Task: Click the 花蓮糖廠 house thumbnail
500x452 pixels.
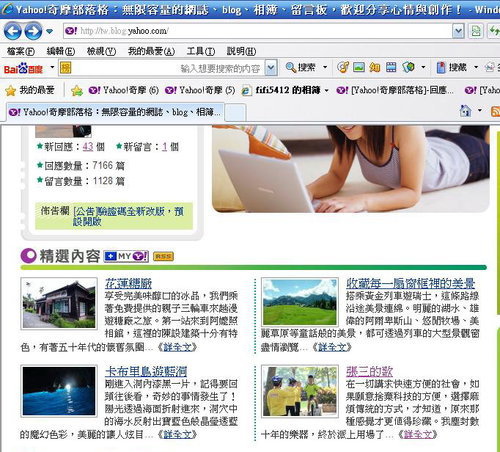Action: 59,304
